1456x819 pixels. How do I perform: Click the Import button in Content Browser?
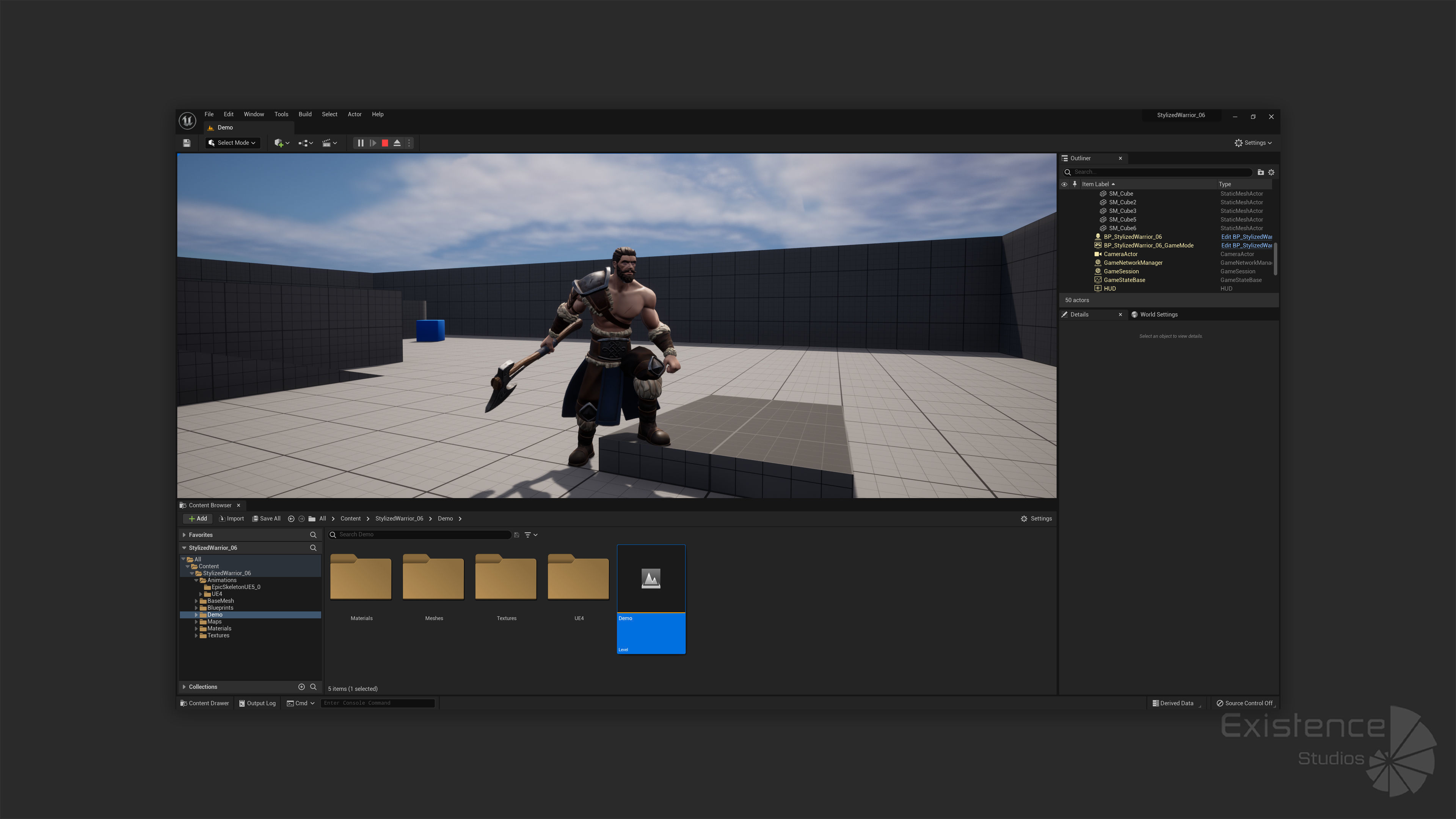point(232,519)
